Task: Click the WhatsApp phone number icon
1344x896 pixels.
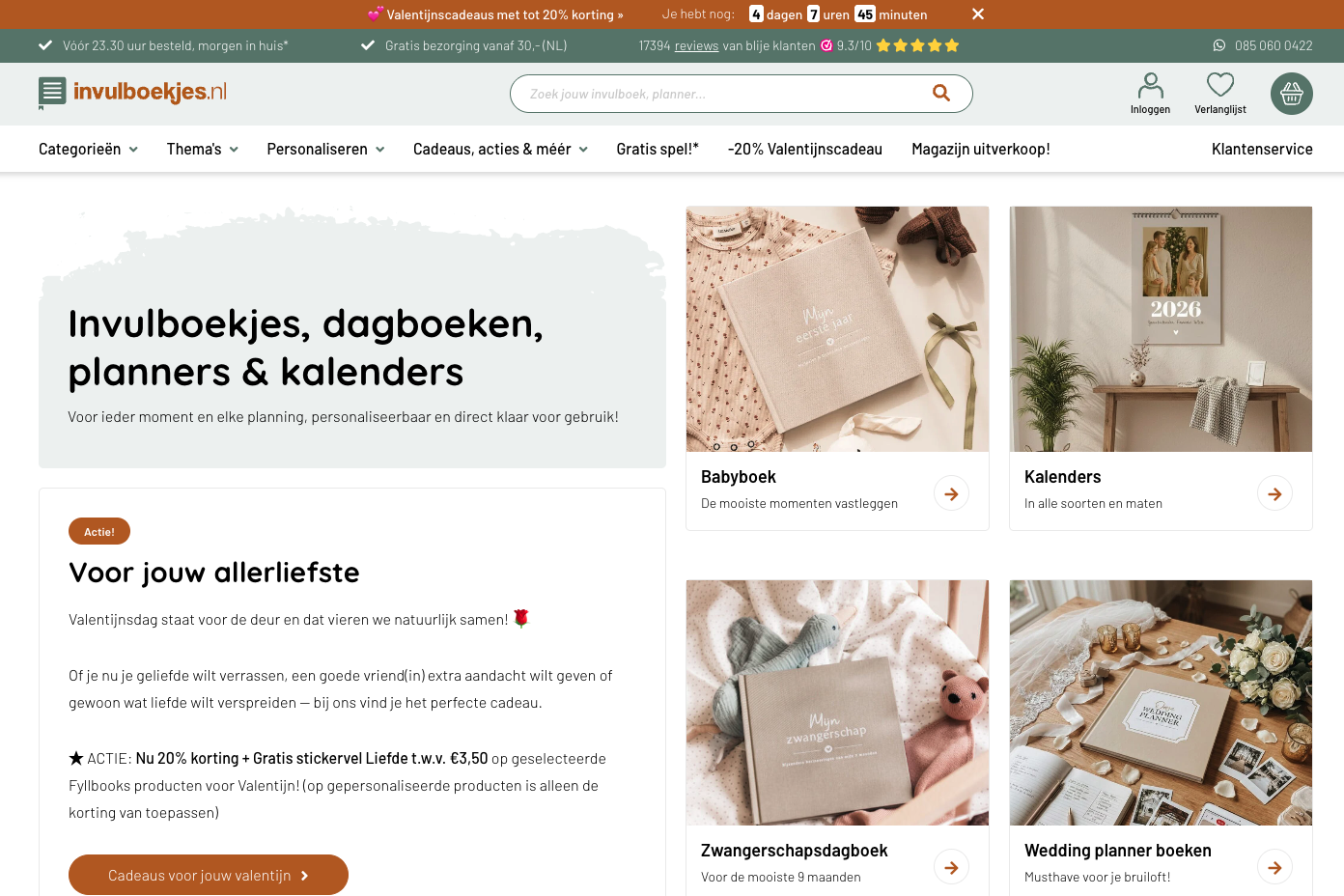Action: 1219,45
